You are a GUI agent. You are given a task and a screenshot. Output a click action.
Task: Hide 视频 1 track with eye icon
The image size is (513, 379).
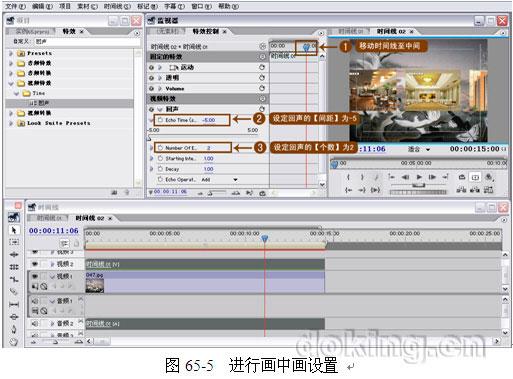pyautogui.click(x=35, y=276)
